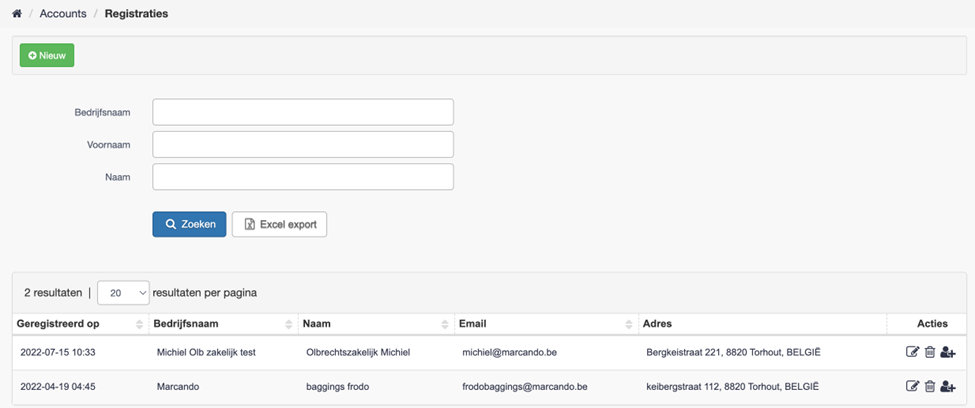Open the results per page dropdown
975x408 pixels.
tap(123, 293)
